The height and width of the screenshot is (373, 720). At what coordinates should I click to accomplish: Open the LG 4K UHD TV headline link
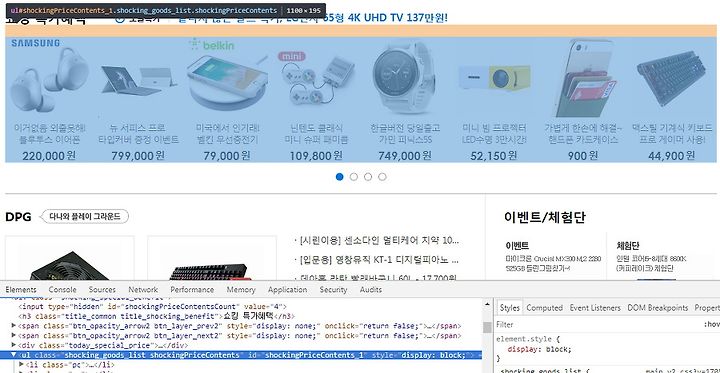pos(312,17)
